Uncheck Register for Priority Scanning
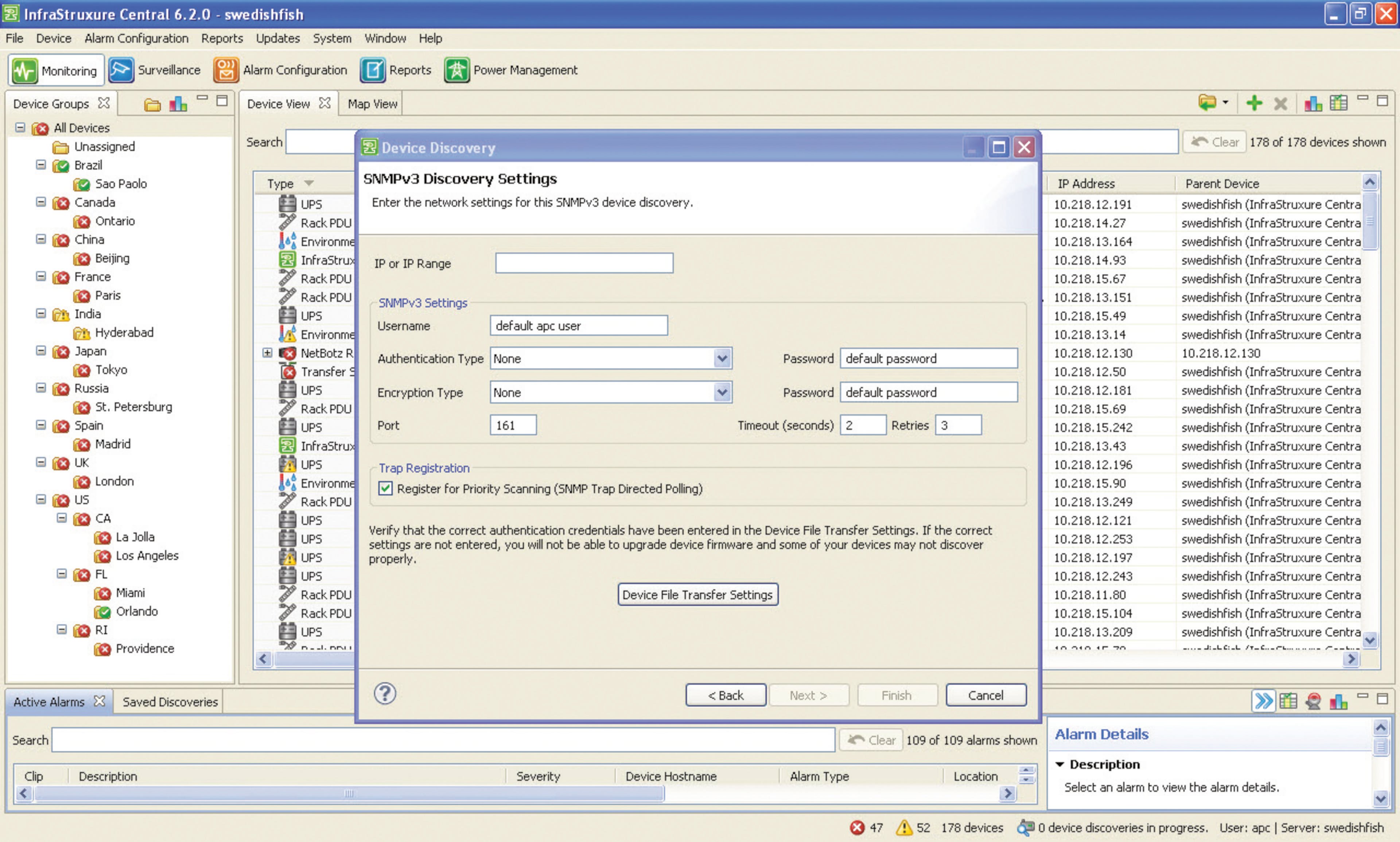The height and width of the screenshot is (842, 1400). tap(386, 488)
